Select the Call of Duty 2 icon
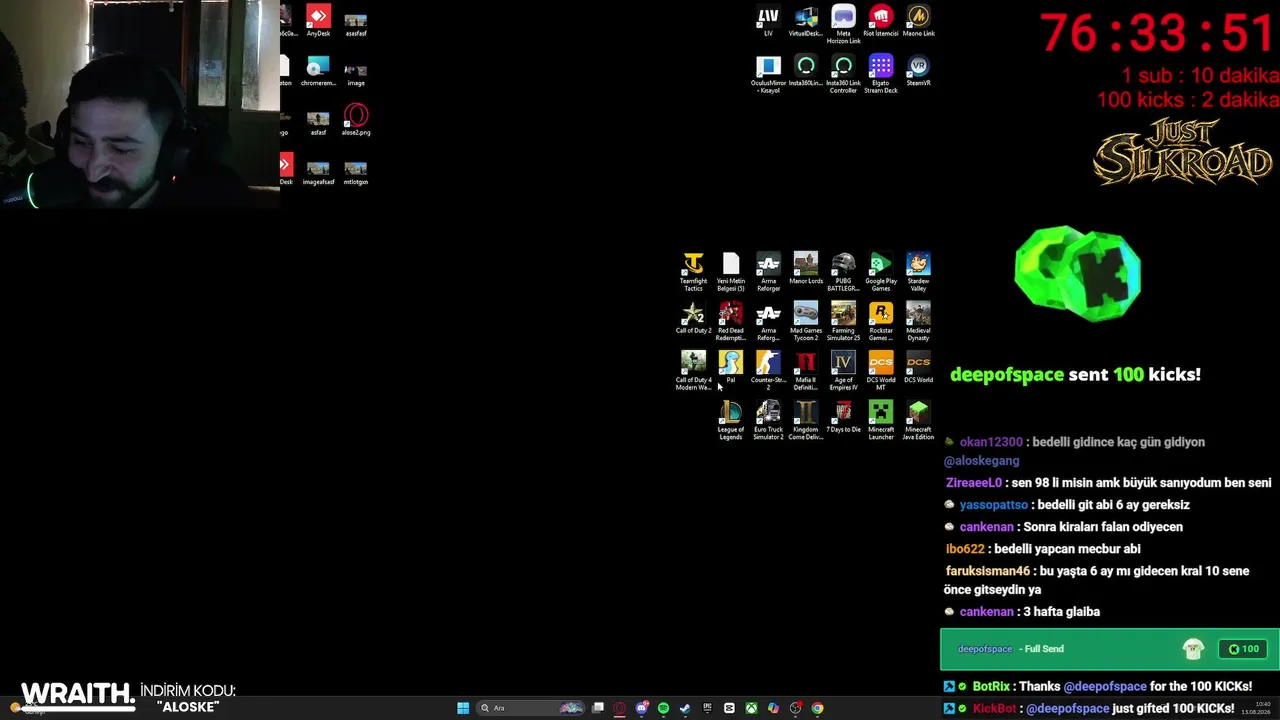This screenshot has height=720, width=1280. pos(693,318)
